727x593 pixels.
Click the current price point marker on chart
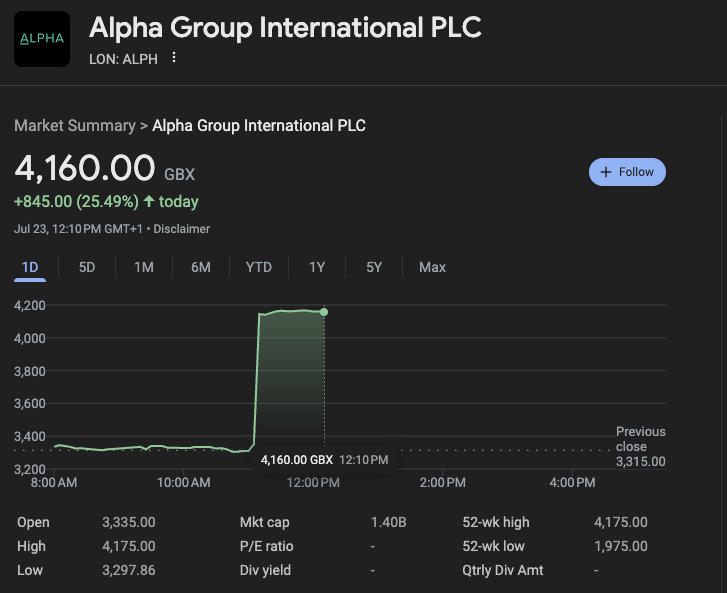324,312
